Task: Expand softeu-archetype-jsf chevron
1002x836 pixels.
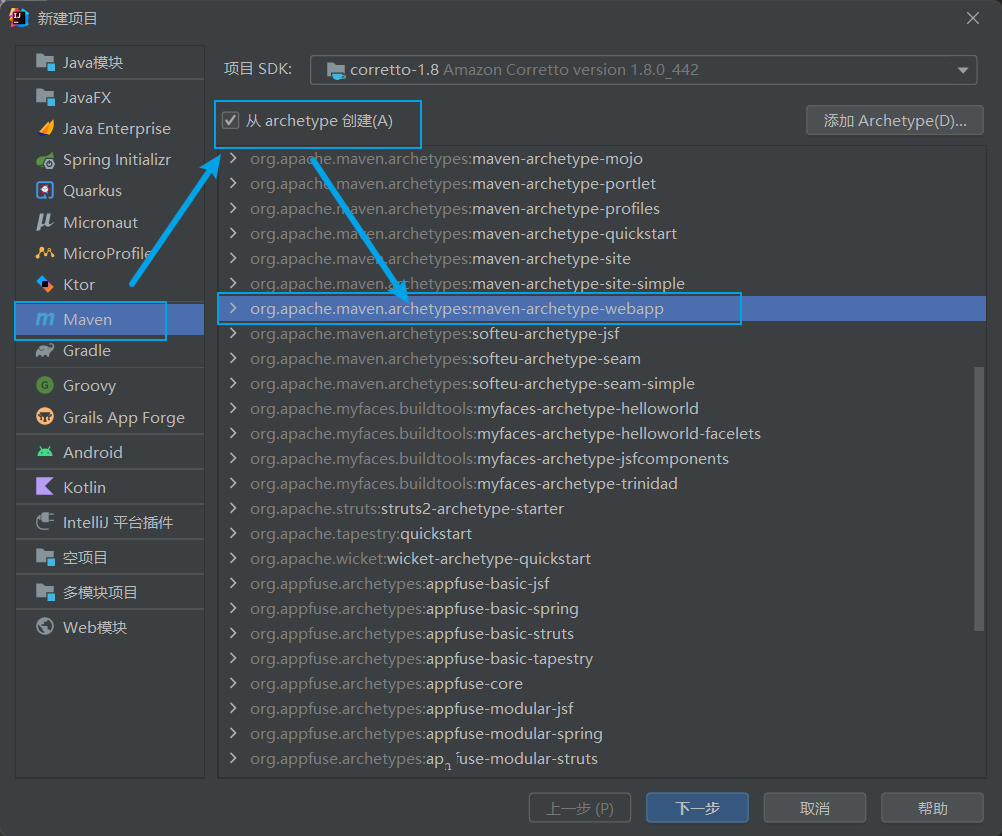Action: (x=233, y=334)
